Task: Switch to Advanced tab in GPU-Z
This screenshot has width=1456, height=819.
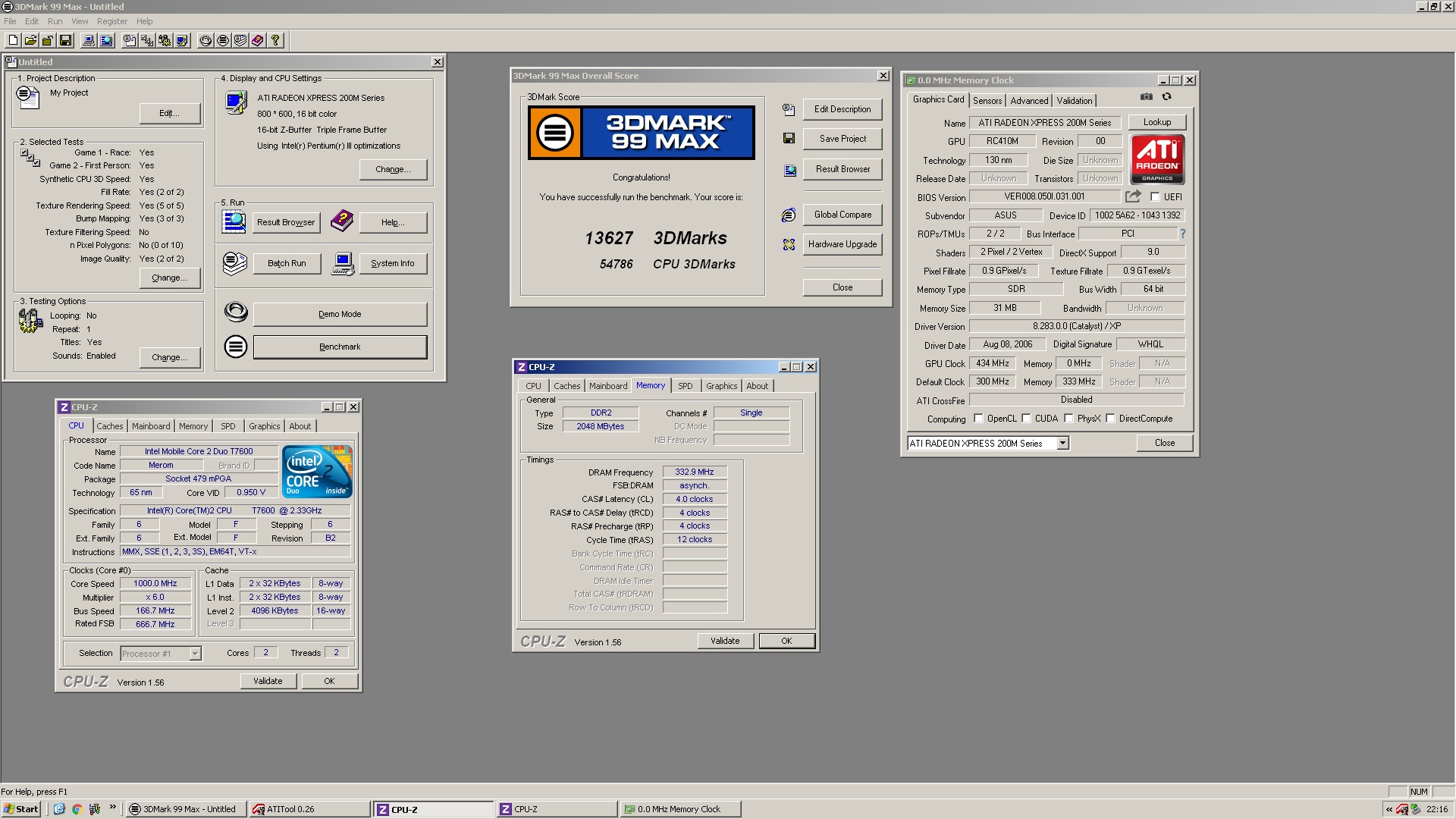Action: 1029,101
